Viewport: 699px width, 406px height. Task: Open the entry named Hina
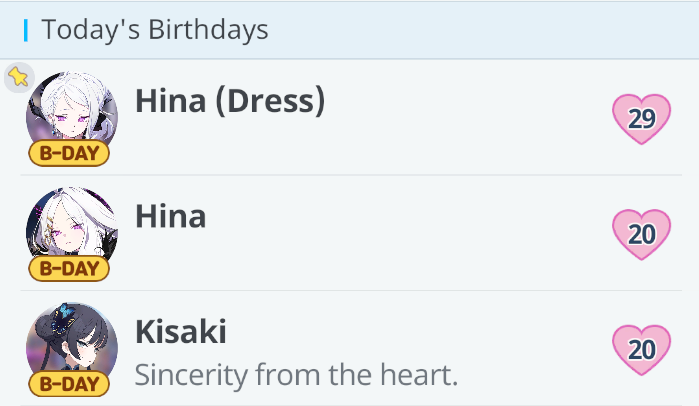[x=171, y=216]
